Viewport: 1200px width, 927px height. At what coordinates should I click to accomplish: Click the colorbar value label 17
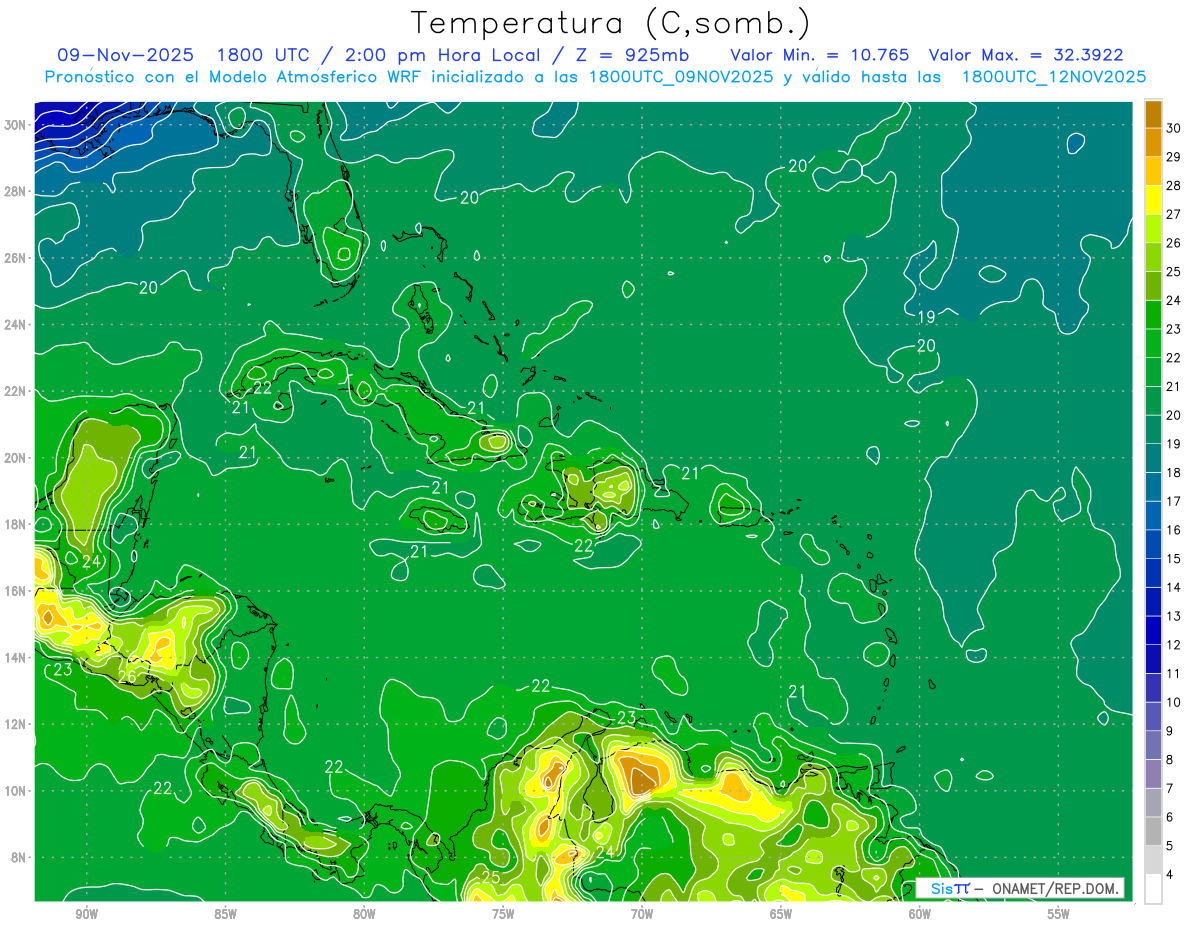1174,501
